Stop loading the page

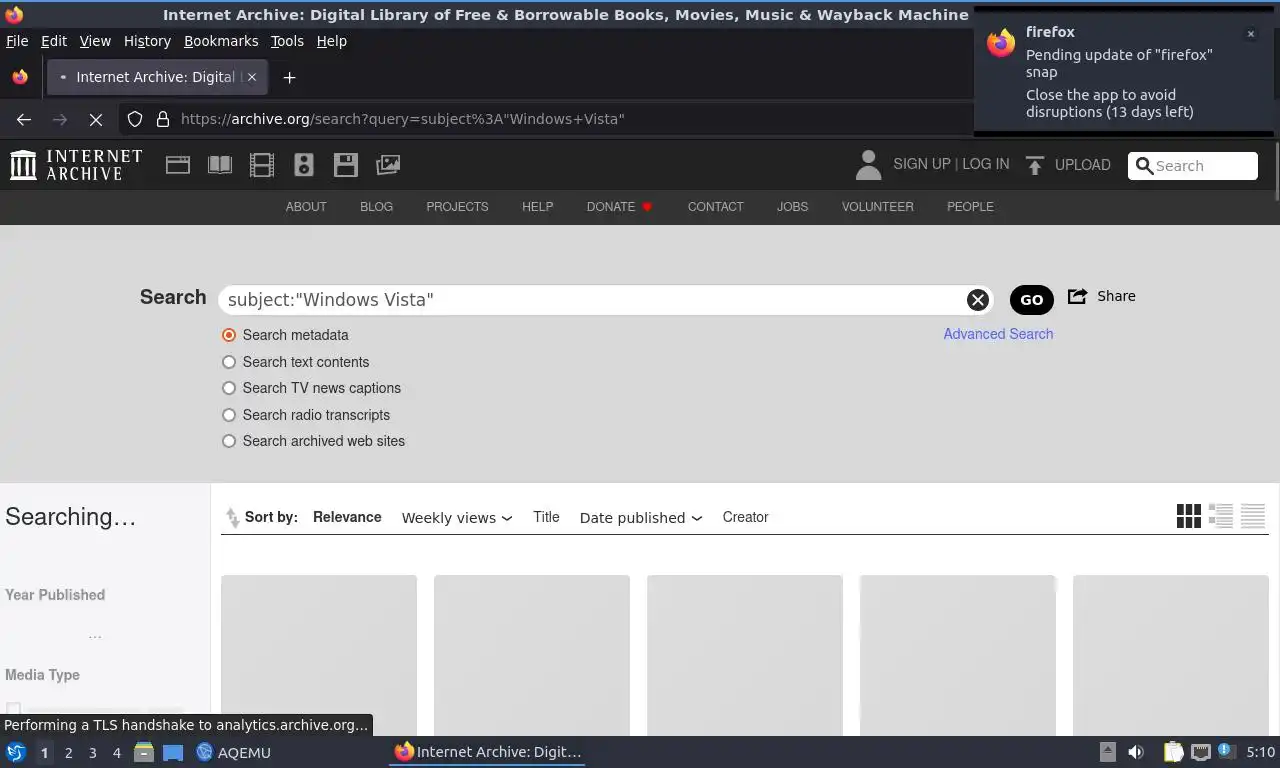(96, 119)
